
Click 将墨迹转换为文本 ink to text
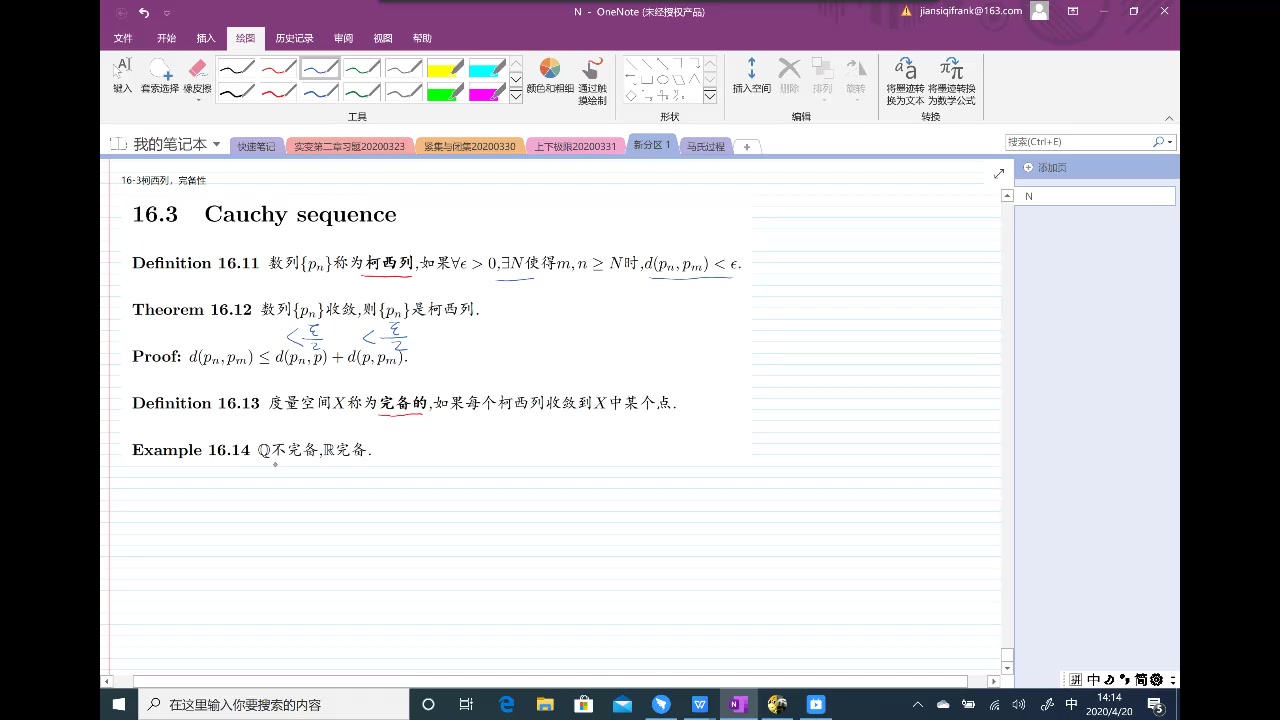pos(905,81)
